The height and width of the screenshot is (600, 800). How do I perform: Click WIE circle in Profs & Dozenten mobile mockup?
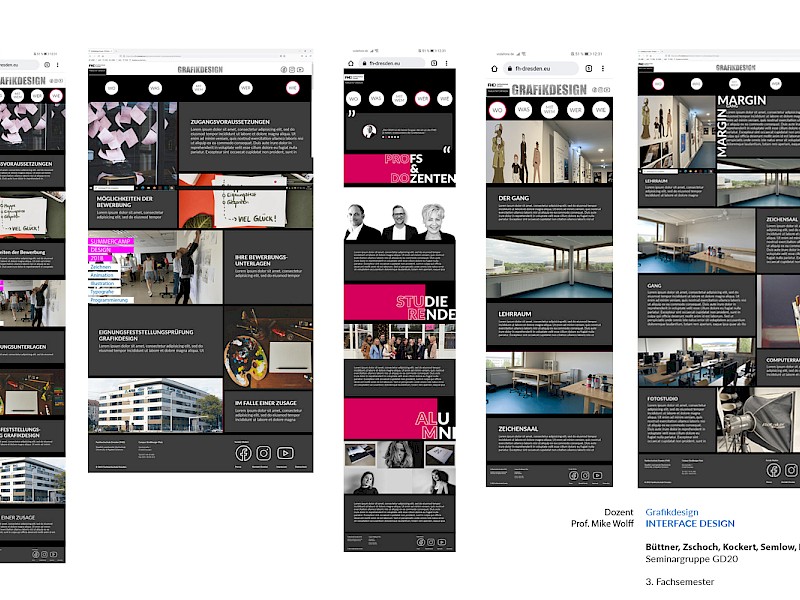(444, 98)
